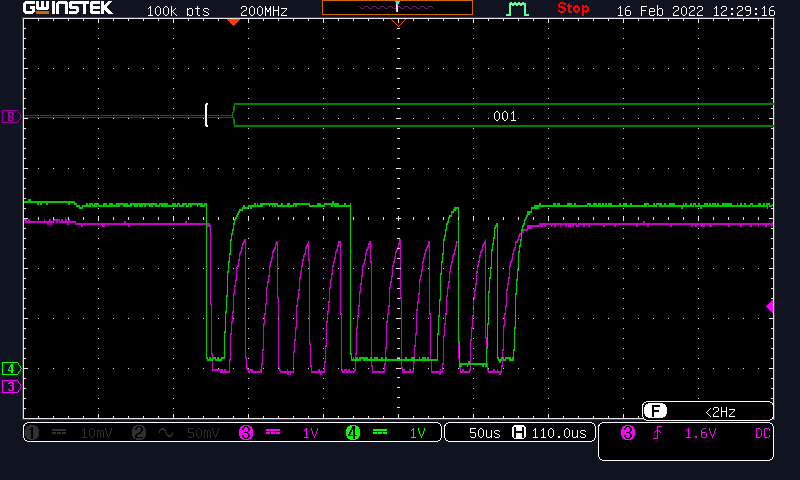Image resolution: width=800 pixels, height=480 pixels.
Task: Click the cyan marker in the overview bar
Action: (397, 6)
